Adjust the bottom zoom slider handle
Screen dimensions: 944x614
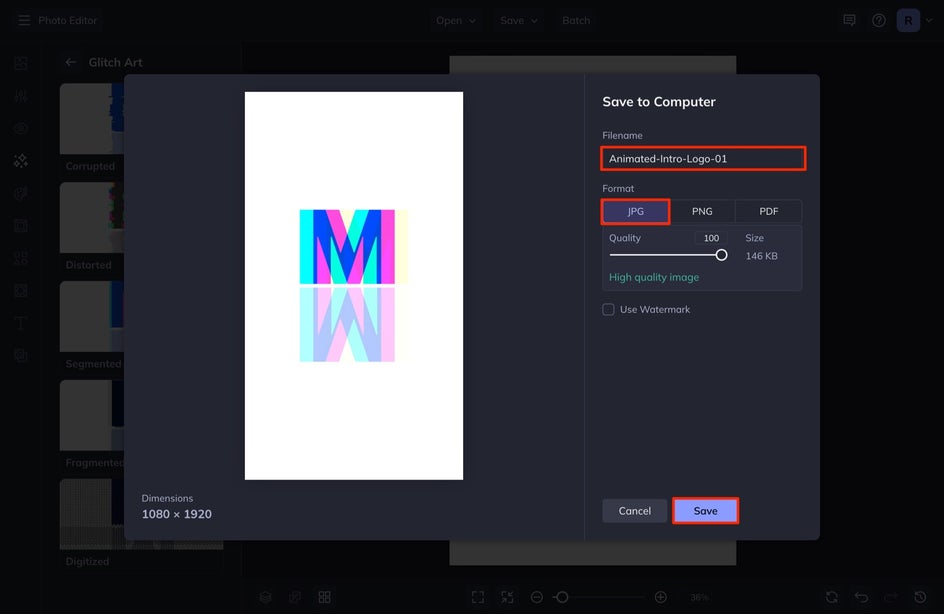tap(562, 597)
